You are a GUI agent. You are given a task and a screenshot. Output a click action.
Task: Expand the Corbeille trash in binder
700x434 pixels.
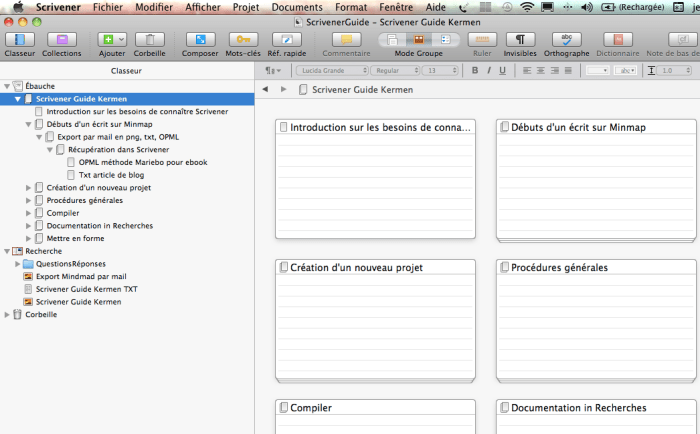tap(7, 315)
